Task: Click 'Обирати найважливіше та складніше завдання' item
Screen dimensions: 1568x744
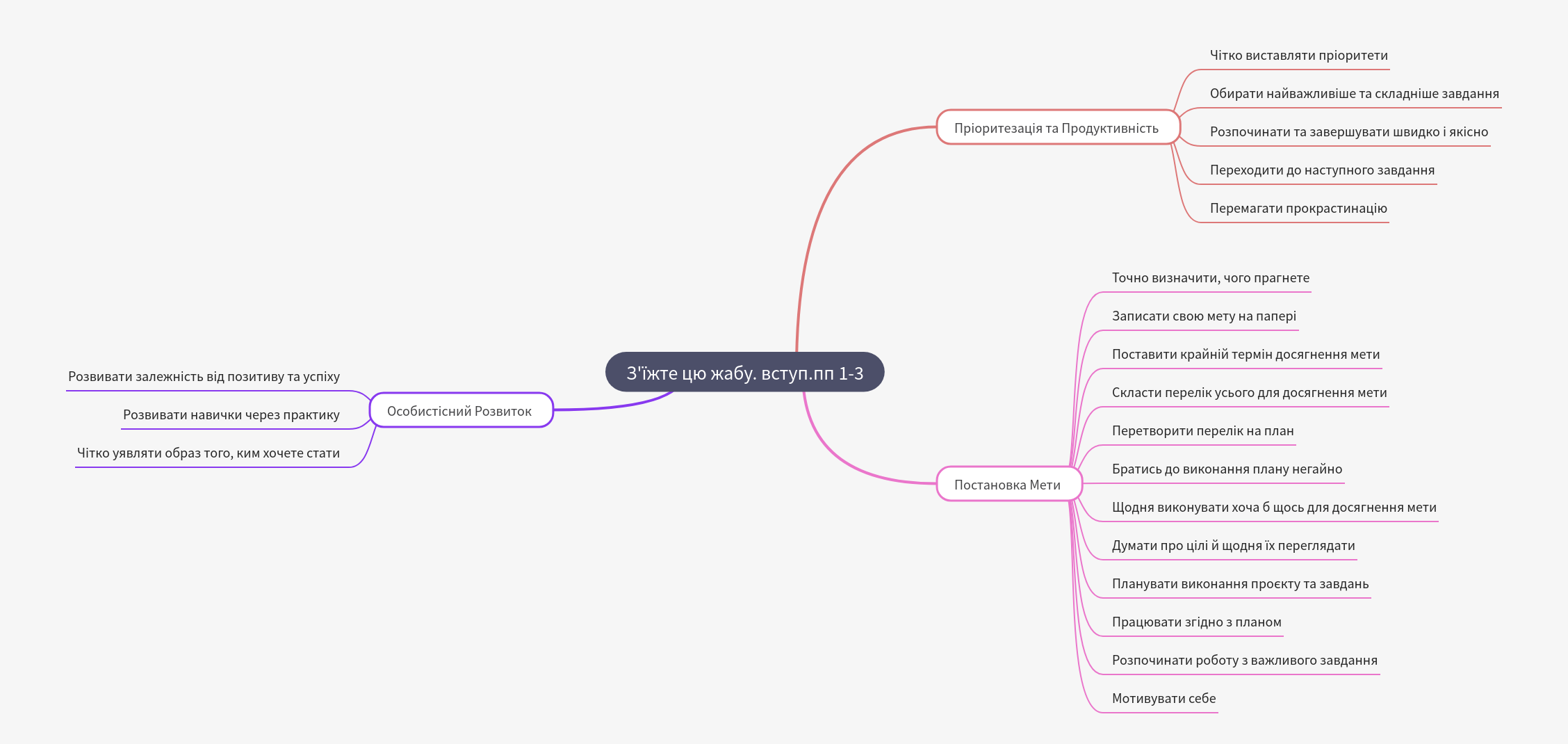Action: pos(1354,94)
